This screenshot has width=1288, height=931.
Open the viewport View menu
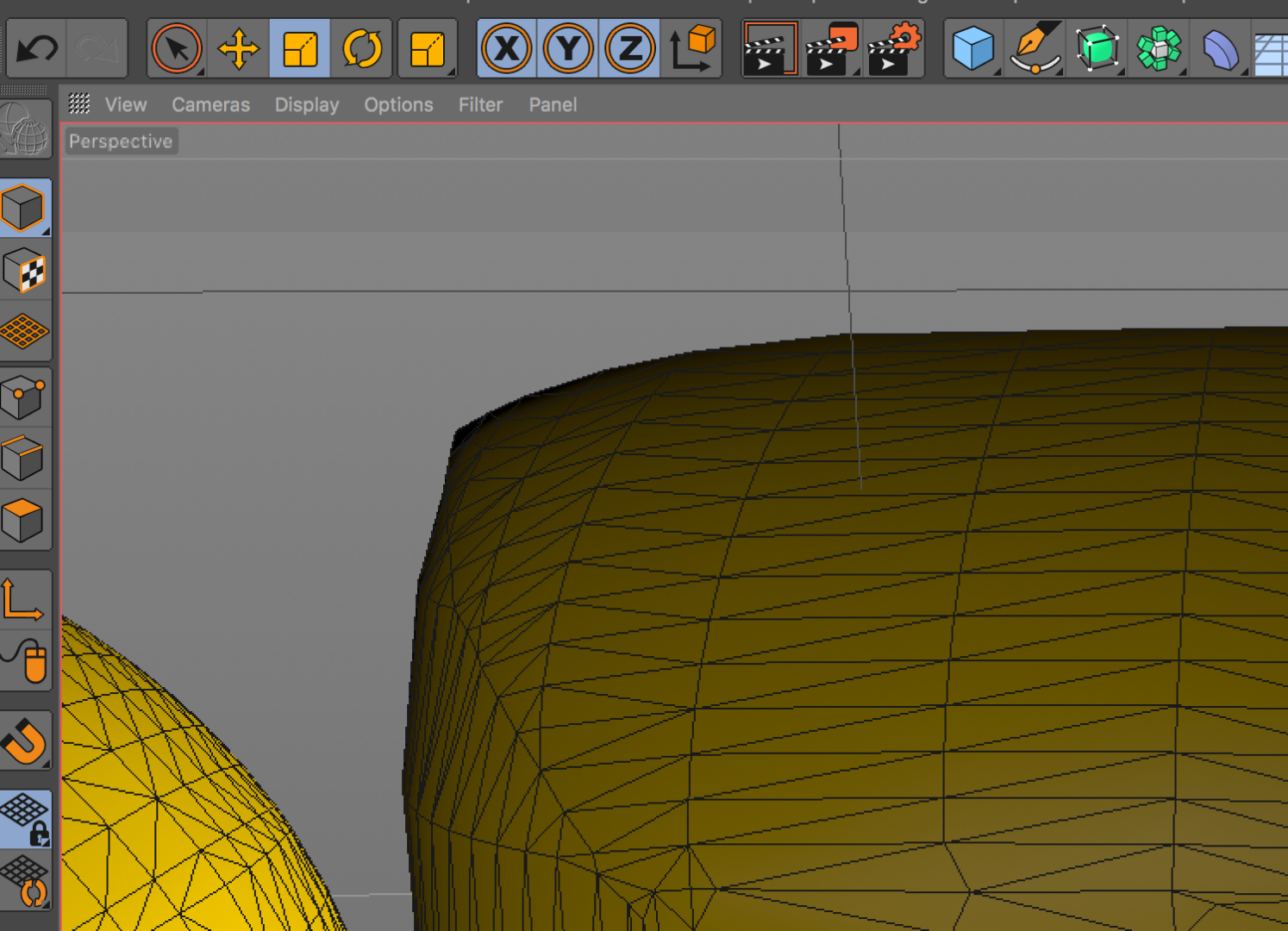(126, 104)
